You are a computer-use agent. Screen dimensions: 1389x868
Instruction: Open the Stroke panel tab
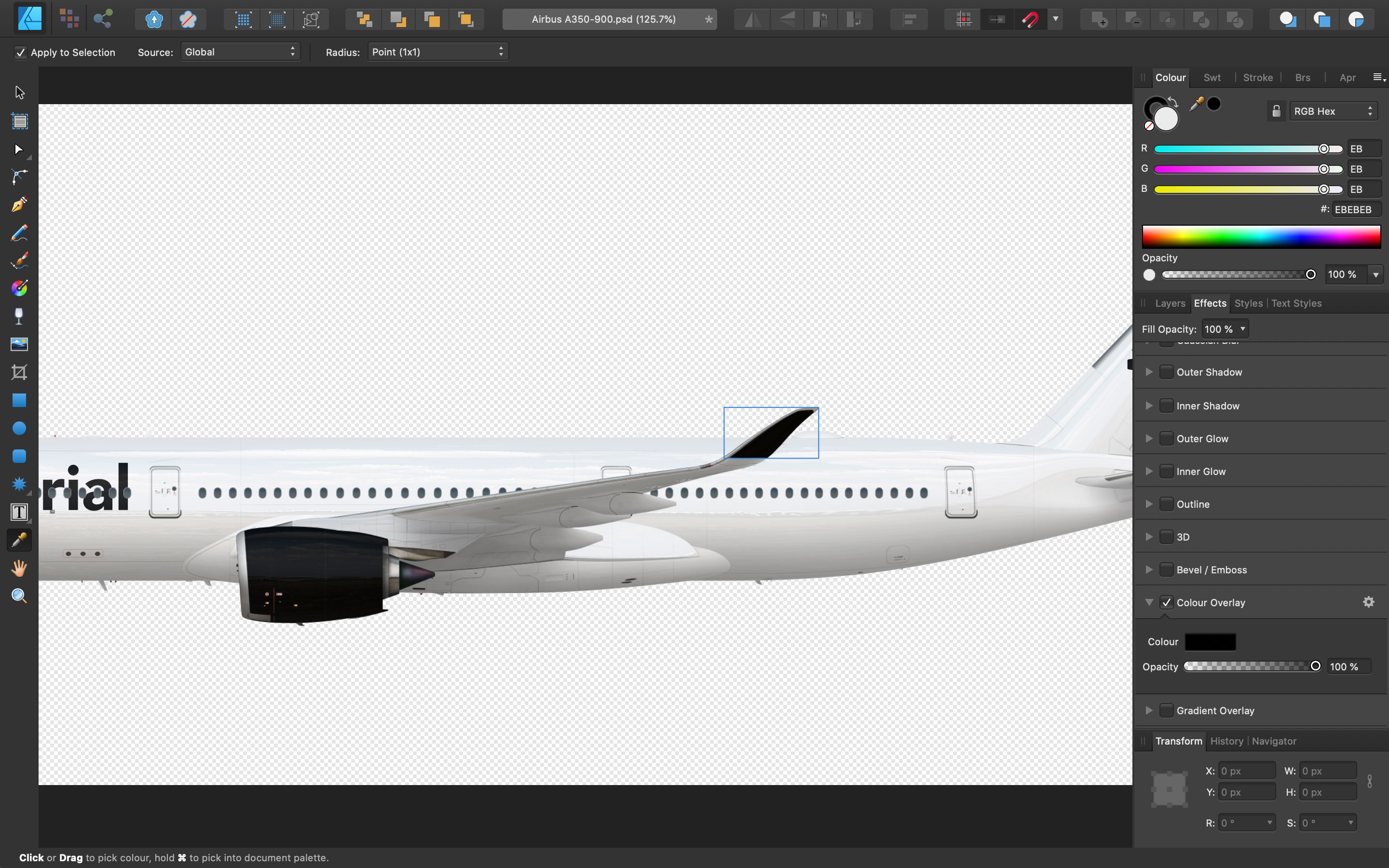coord(1257,78)
